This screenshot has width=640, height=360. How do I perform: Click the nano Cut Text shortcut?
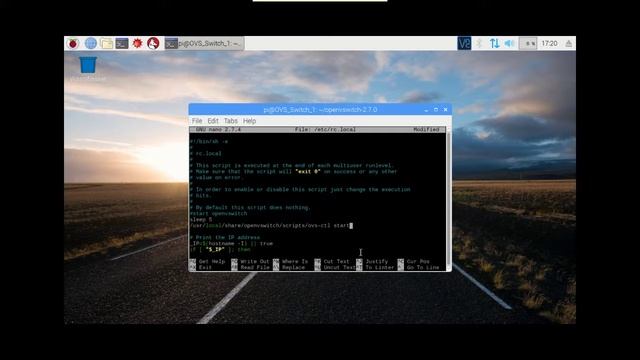click(332, 261)
